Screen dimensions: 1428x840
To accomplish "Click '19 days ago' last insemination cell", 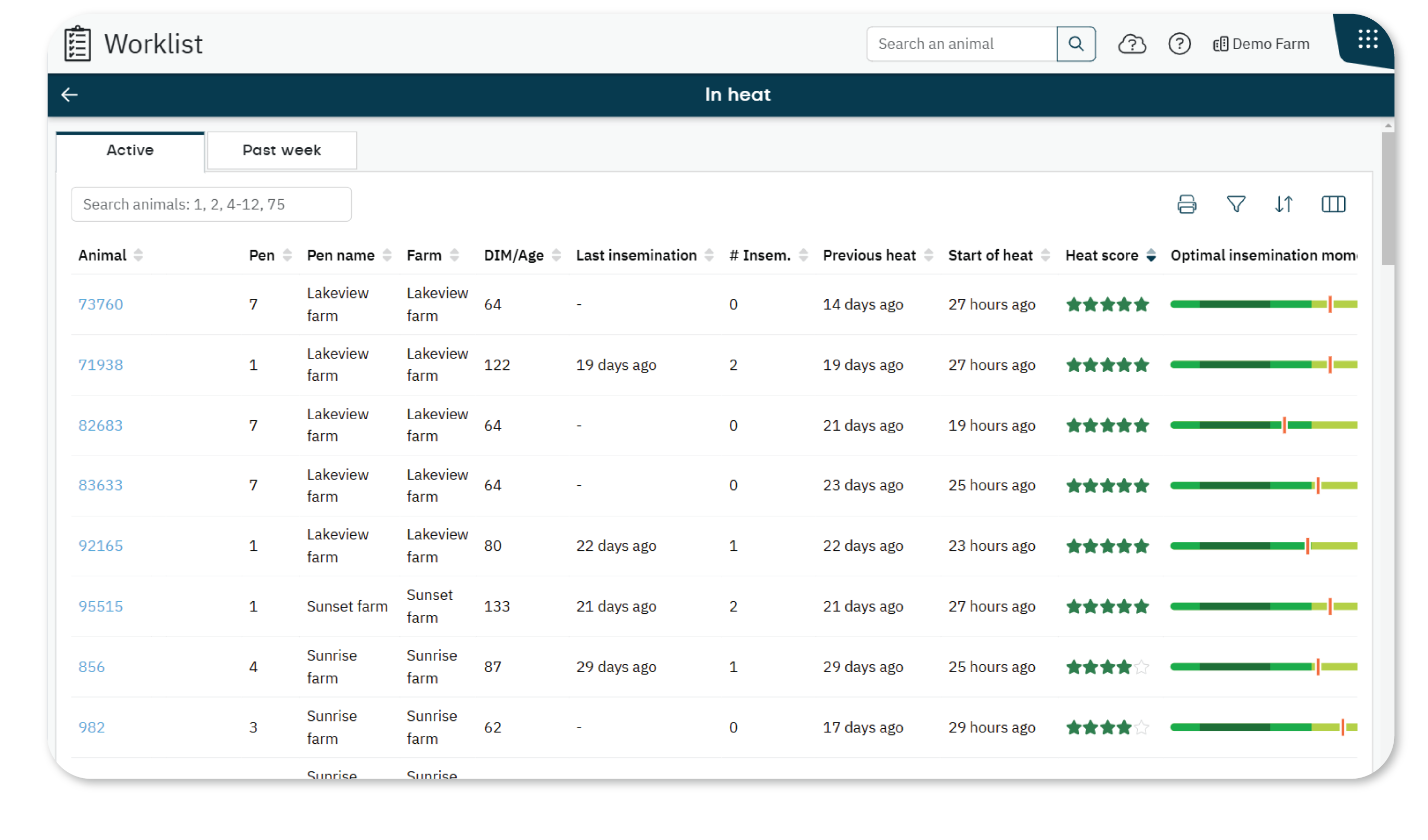I will tap(616, 365).
